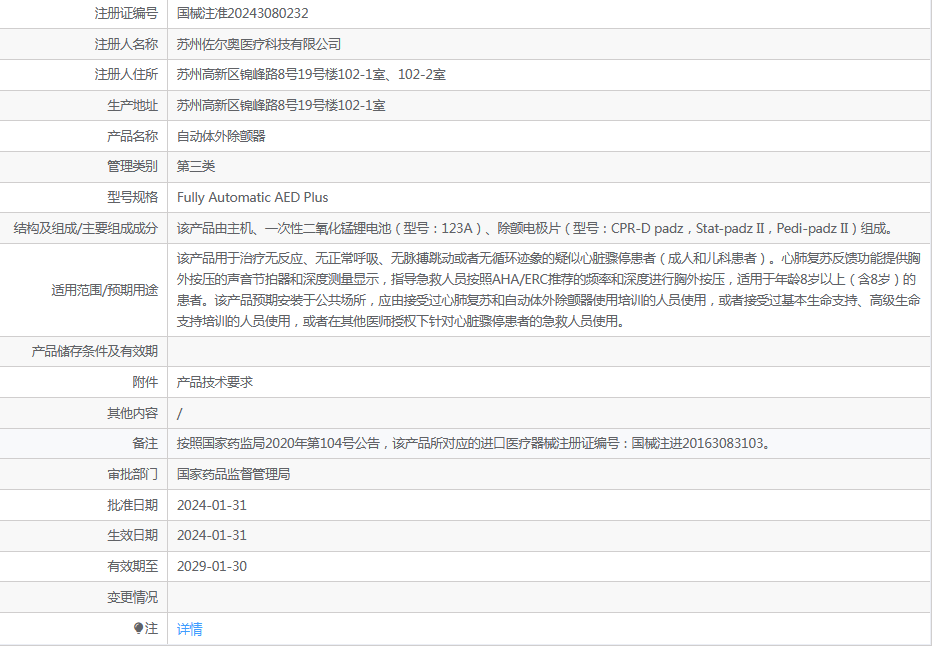Select model Fully Automatic AED Plus
This screenshot has width=933, height=657.
(252, 197)
